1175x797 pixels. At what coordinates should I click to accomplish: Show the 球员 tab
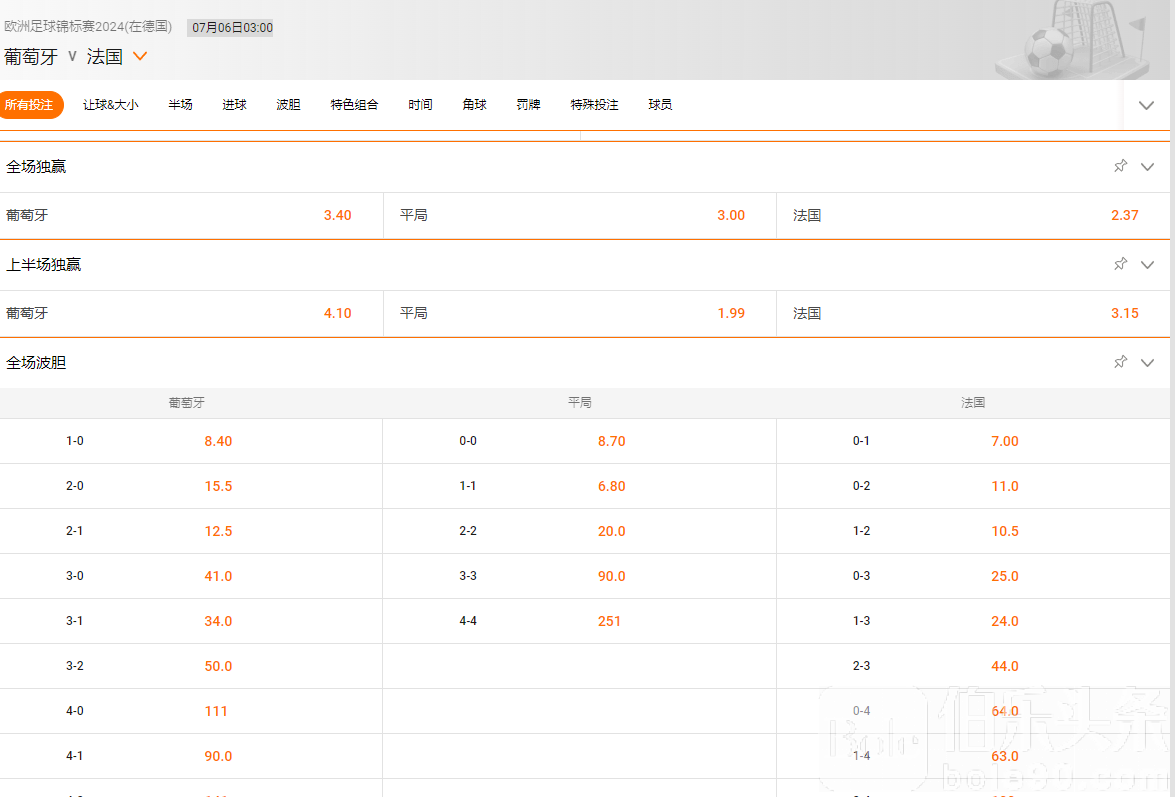pyautogui.click(x=660, y=105)
